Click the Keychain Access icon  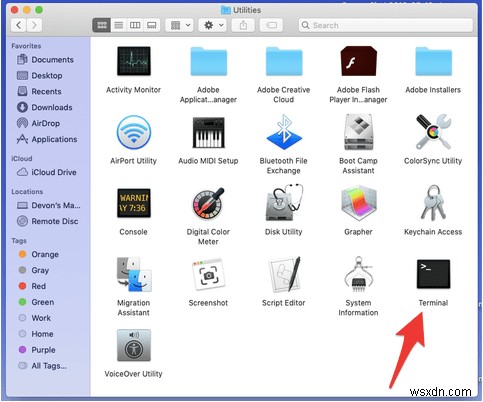[433, 203]
